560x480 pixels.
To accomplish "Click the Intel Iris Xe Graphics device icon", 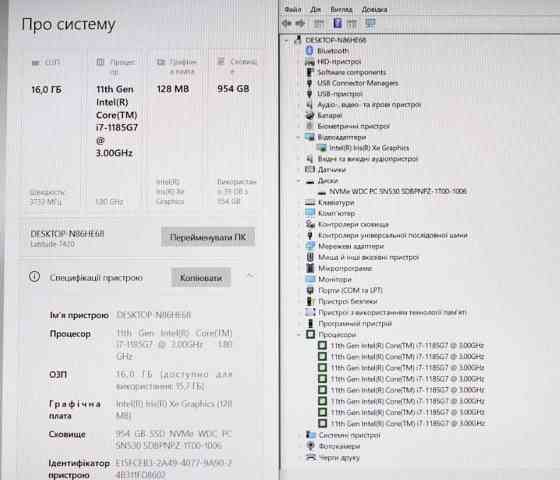I will tap(322, 148).
